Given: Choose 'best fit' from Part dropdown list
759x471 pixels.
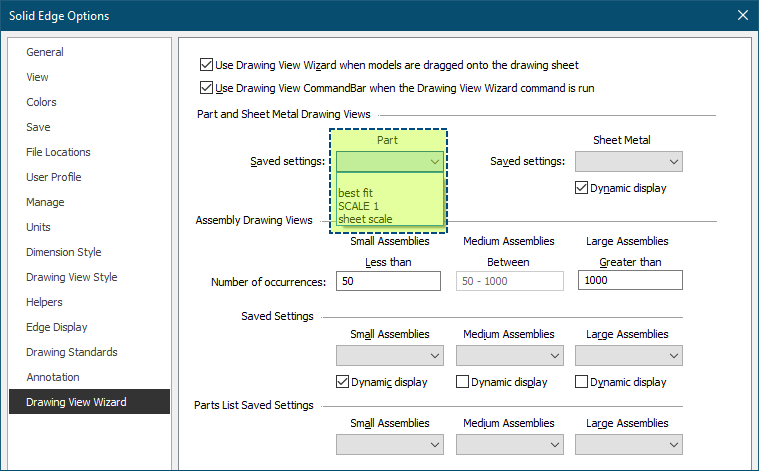Looking at the screenshot, I should point(390,193).
